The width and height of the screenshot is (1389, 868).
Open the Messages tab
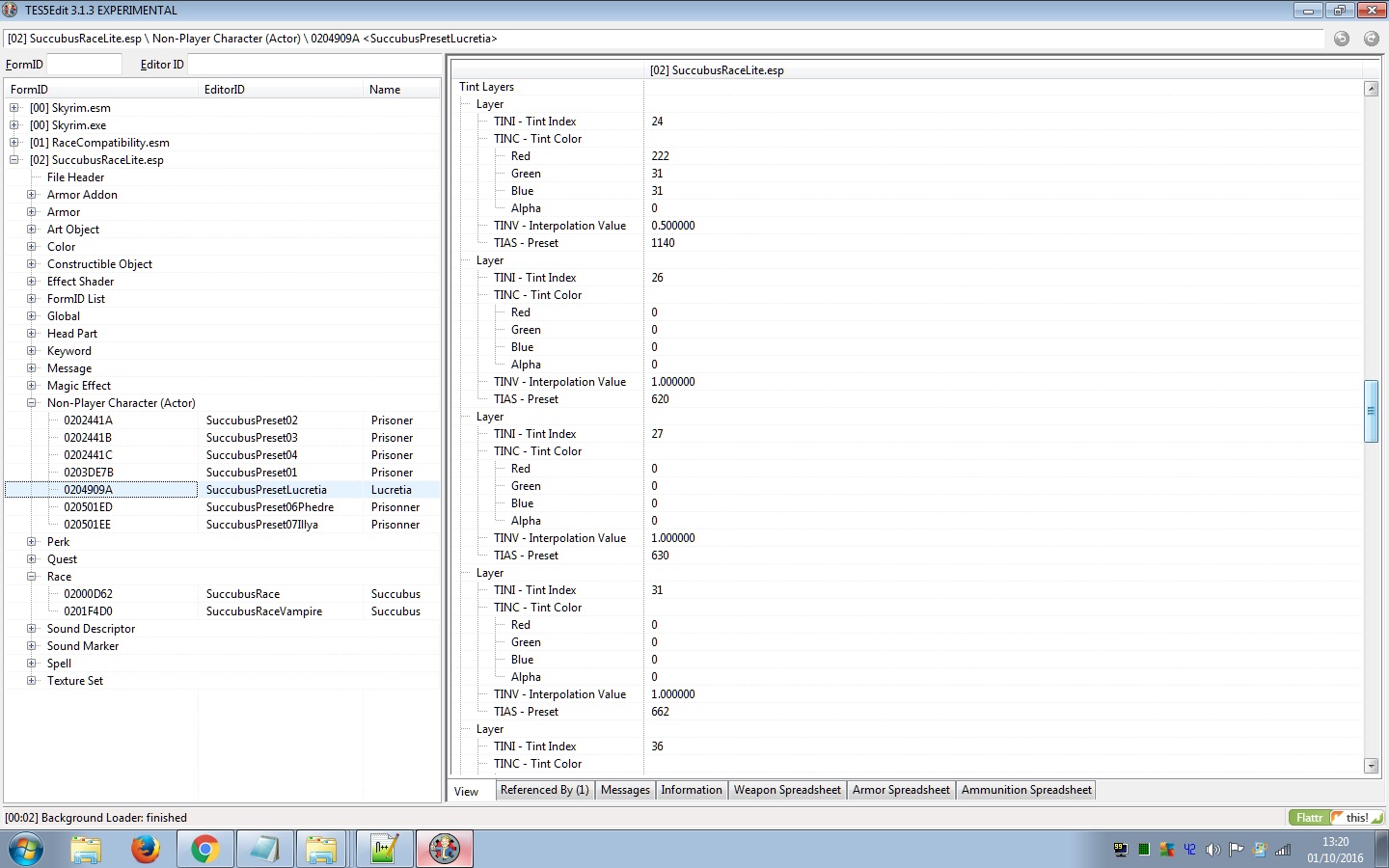point(625,790)
